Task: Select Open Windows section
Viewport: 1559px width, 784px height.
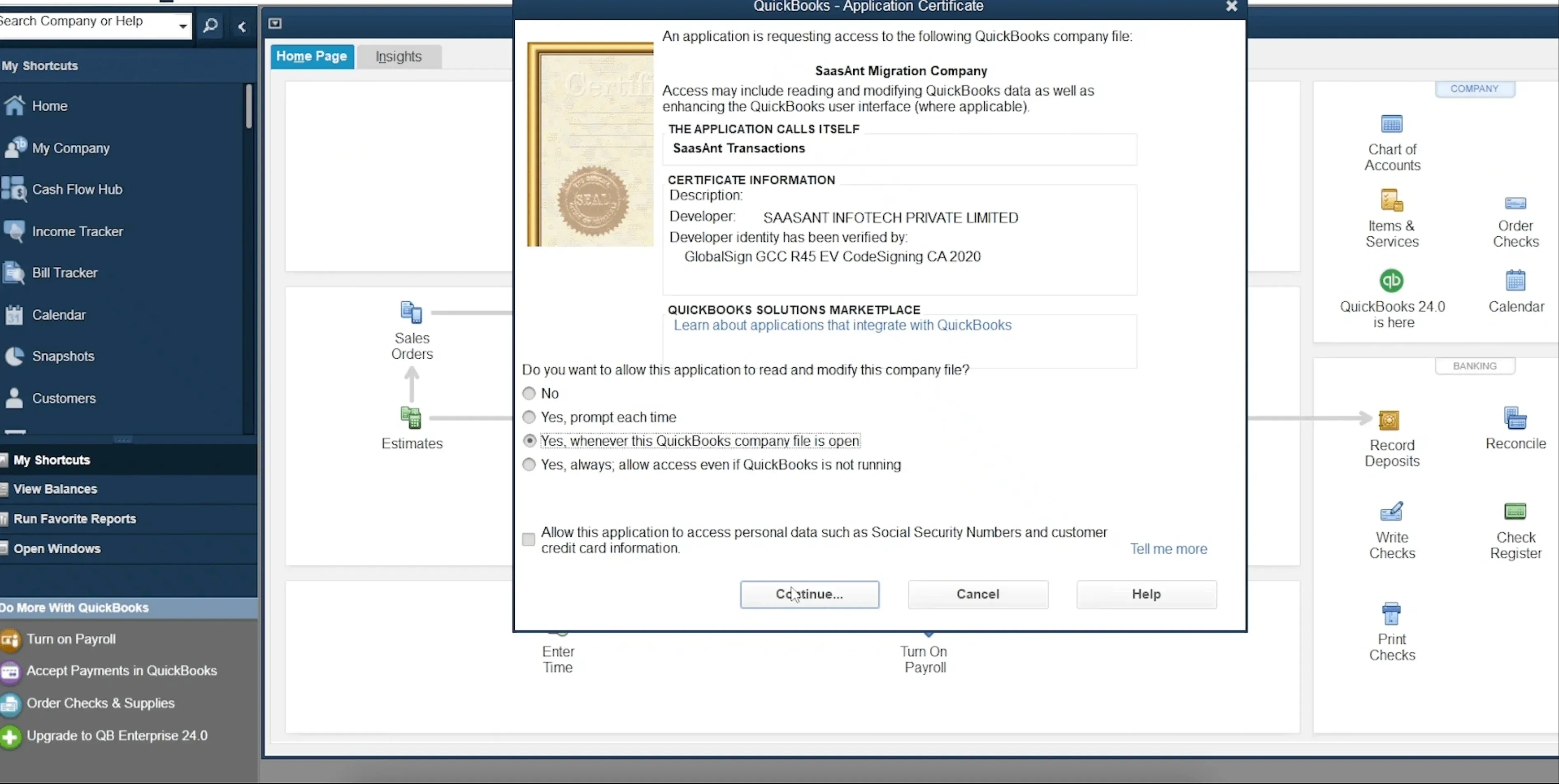Action: click(128, 549)
